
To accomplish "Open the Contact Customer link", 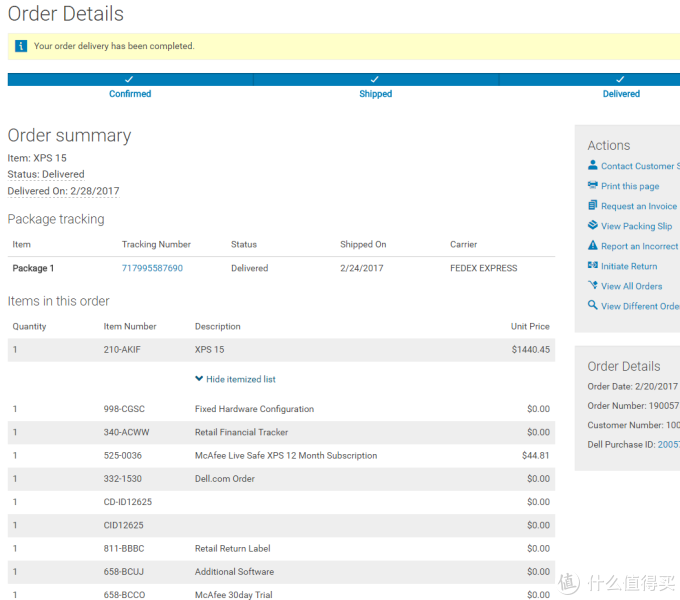I will pos(640,166).
